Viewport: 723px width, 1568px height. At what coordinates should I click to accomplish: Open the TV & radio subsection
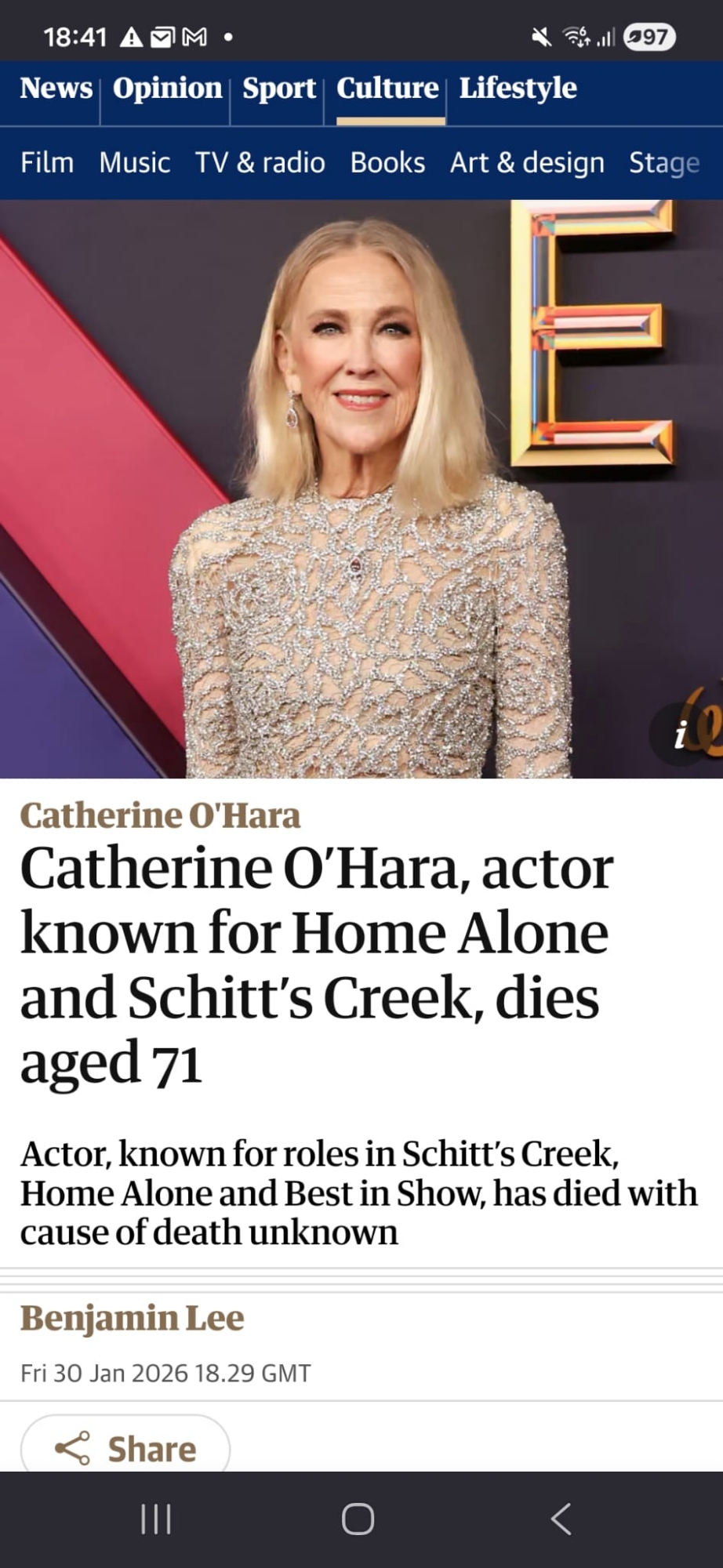click(260, 162)
